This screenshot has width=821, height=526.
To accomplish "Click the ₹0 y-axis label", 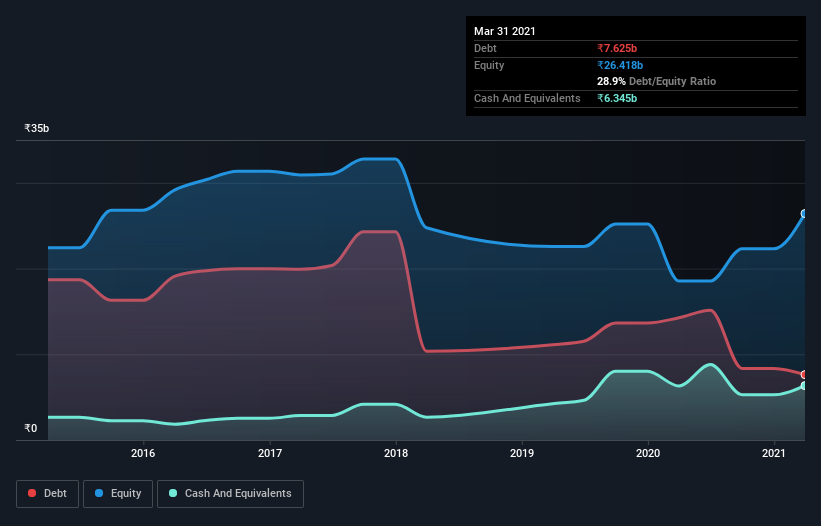I will click(x=31, y=428).
